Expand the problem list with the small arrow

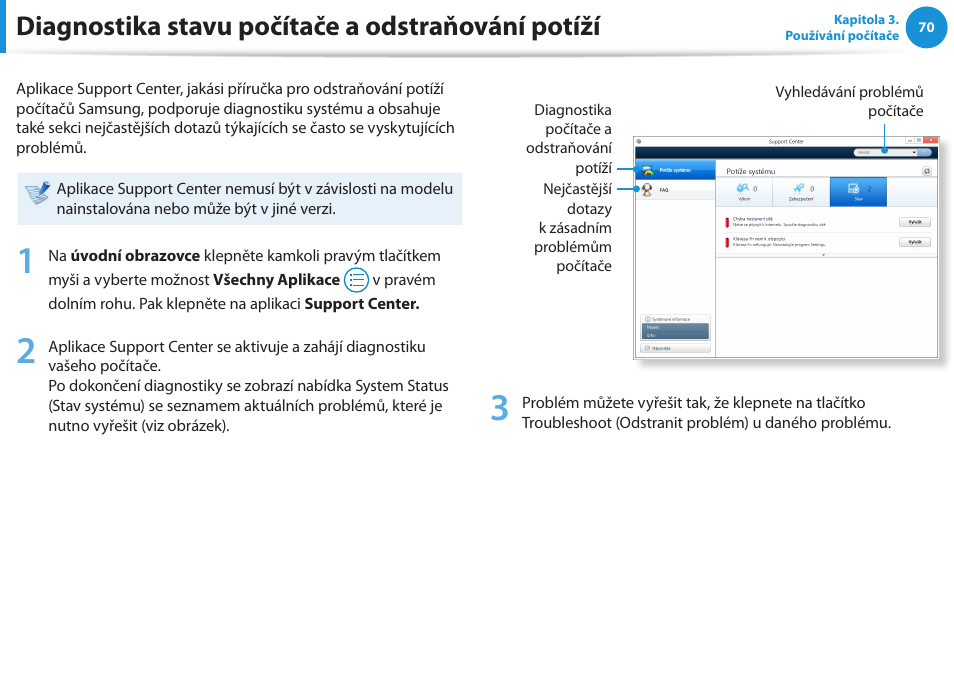(824, 255)
